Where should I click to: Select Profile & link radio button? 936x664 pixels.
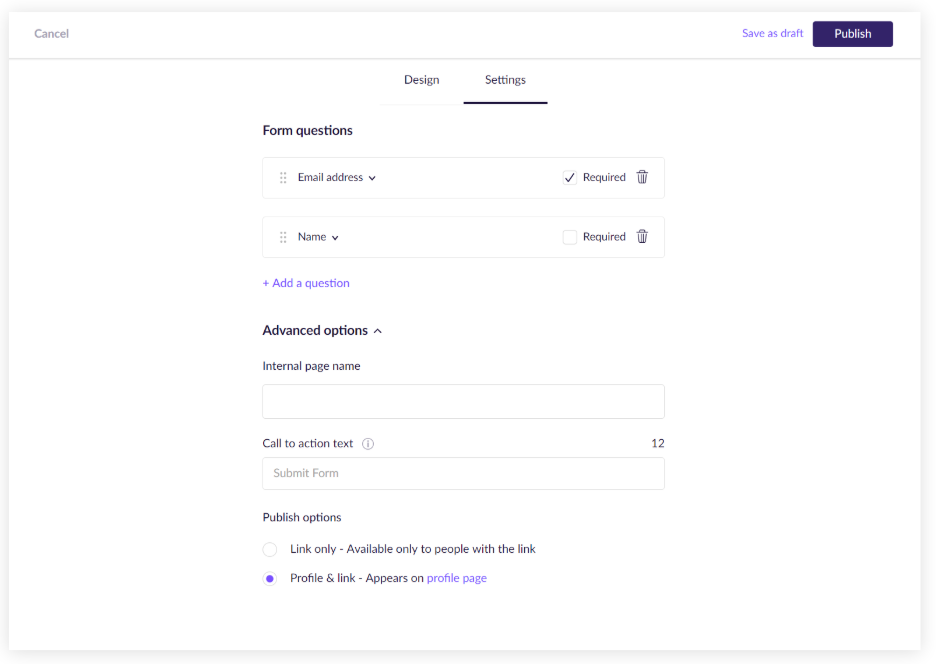[270, 579]
